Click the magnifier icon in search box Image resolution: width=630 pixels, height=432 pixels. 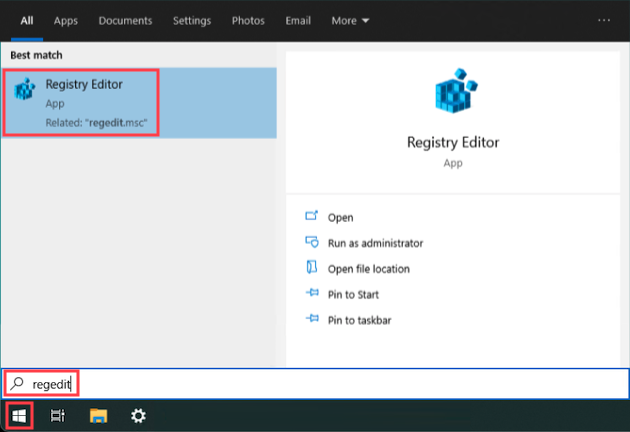(x=15, y=383)
